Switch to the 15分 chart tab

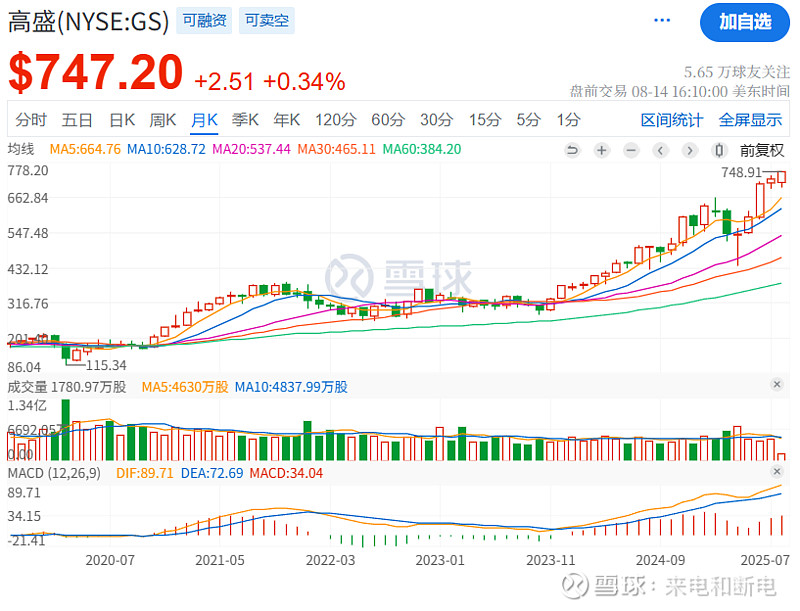point(485,120)
